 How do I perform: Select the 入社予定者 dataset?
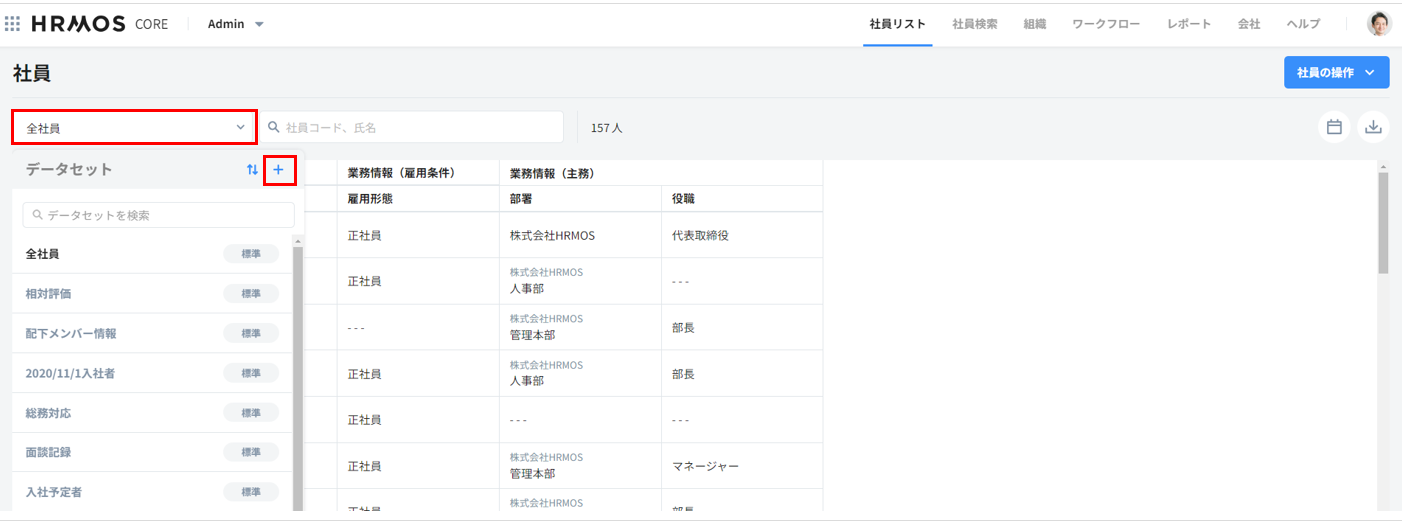point(56,492)
